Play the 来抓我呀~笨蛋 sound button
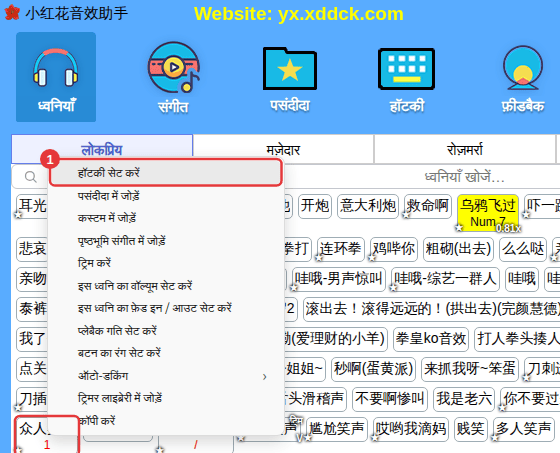 pos(470,369)
